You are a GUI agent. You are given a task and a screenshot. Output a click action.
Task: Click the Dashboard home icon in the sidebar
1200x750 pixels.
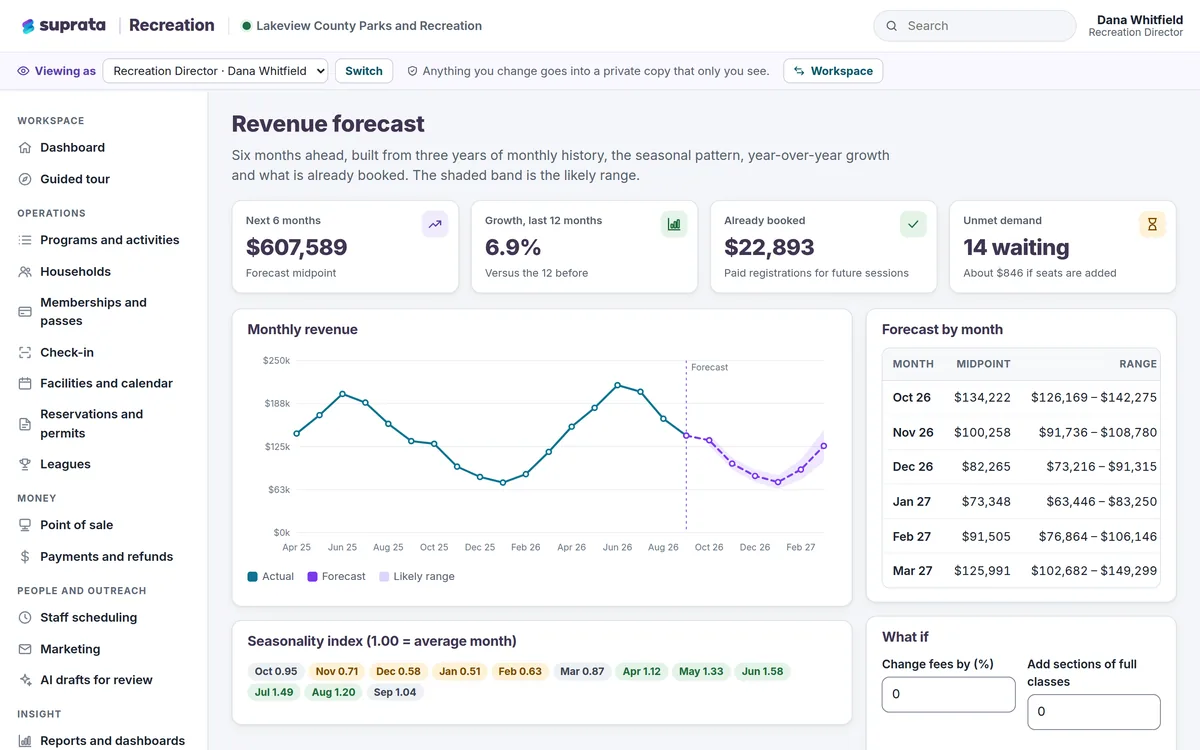pos(25,148)
